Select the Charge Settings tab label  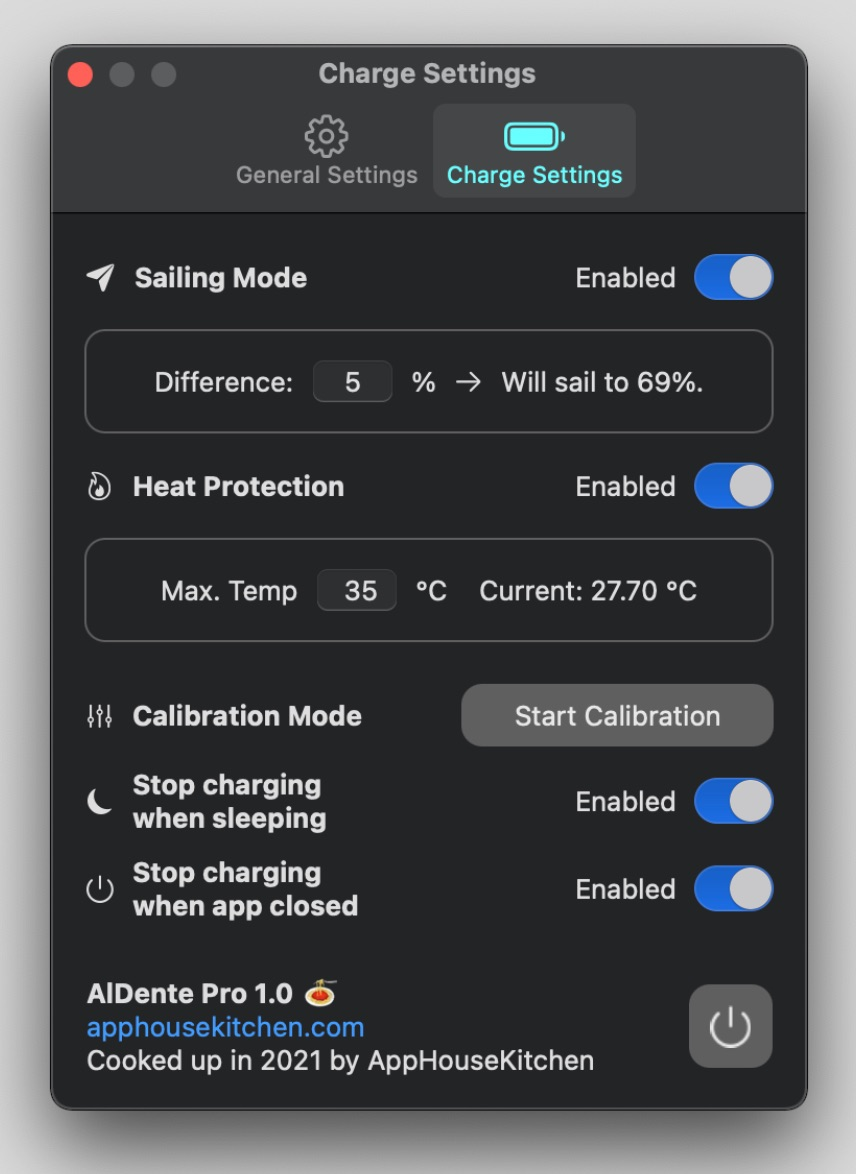click(x=534, y=175)
